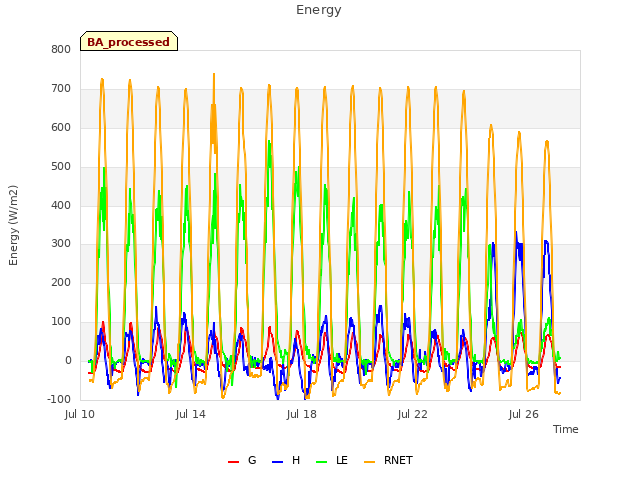Click the RNET legend label
Viewport: 640px width, 480px height.
(398, 460)
